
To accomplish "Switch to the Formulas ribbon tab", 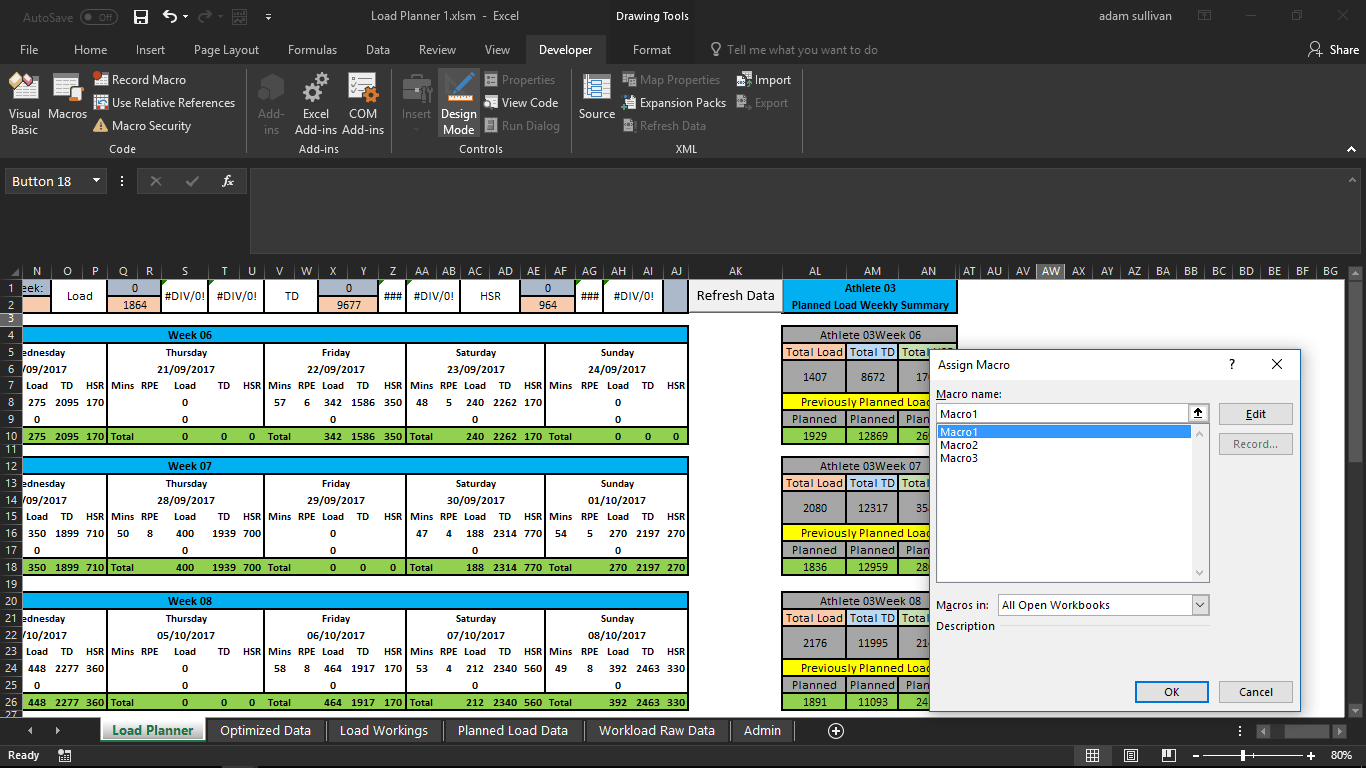I will coord(312,50).
